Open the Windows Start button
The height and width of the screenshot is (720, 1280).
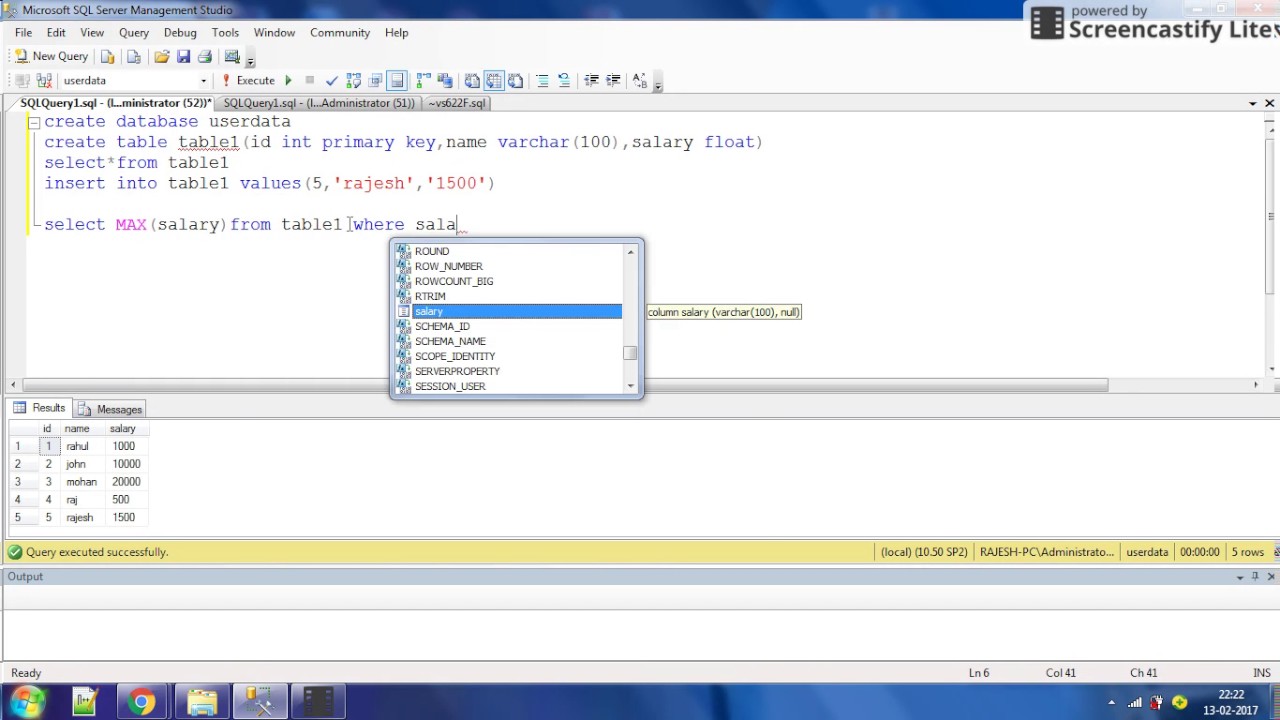pyautogui.click(x=28, y=702)
